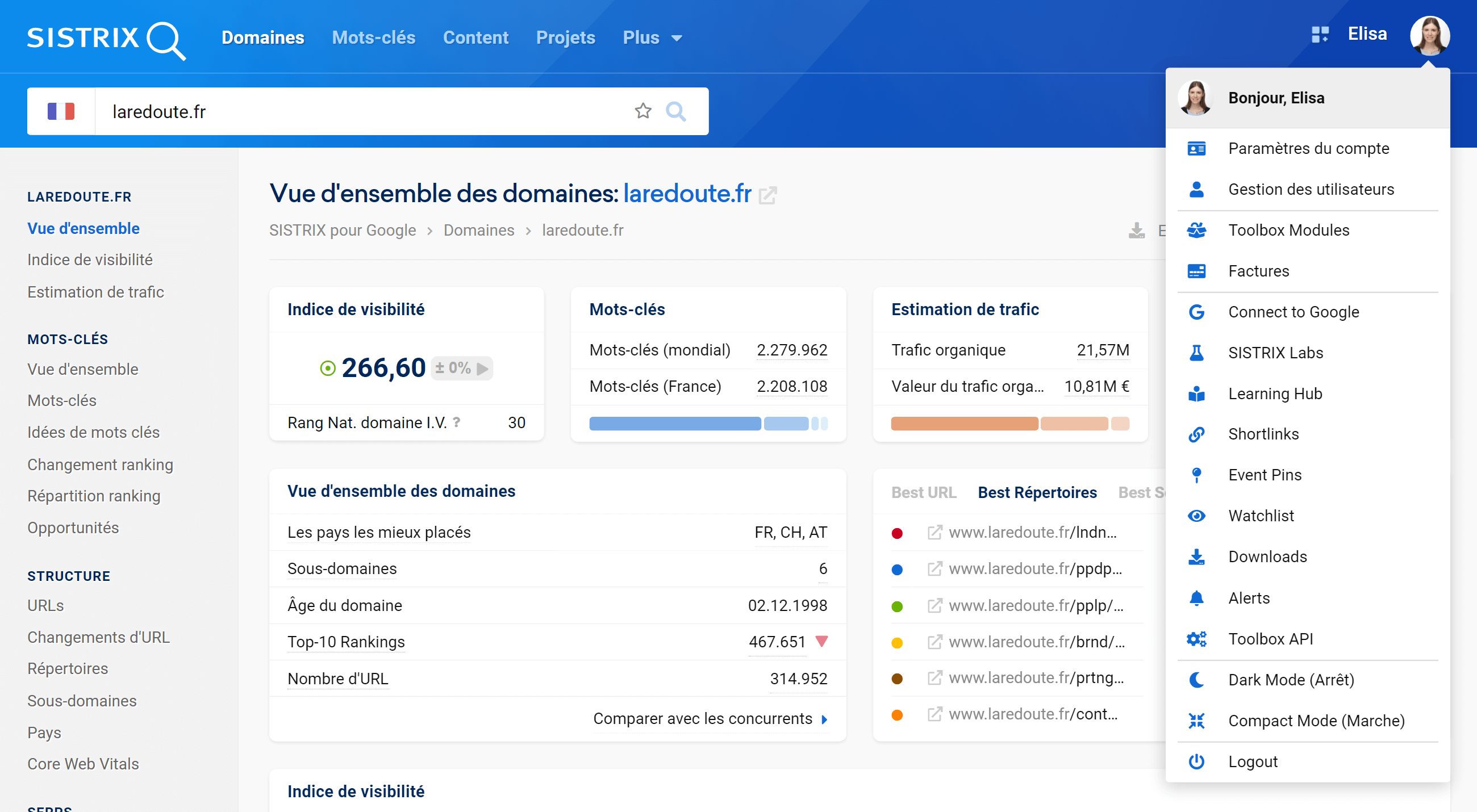Click the 467.651 Top-10 Rankings value
The height and width of the screenshot is (812, 1477).
coord(777,641)
